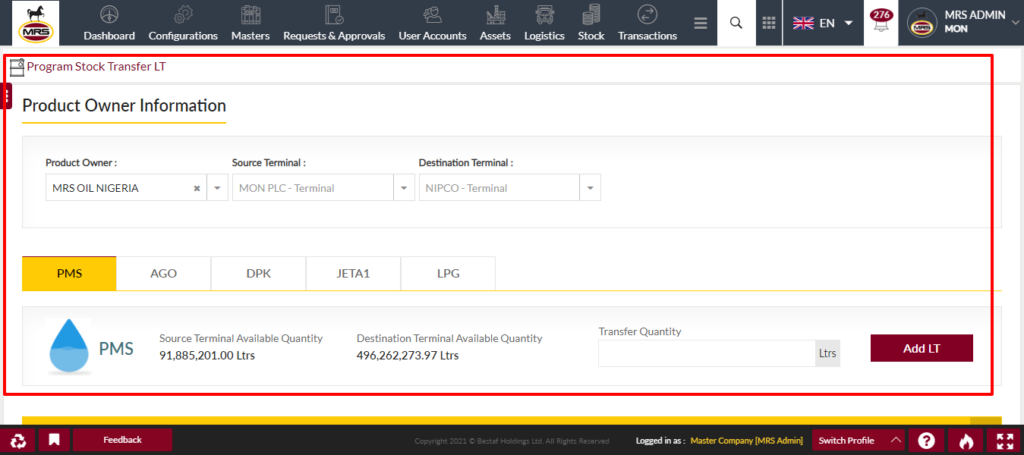Click the Copyright 2021 Bestaf Holdings text
The image size is (1024, 455).
tap(512, 441)
